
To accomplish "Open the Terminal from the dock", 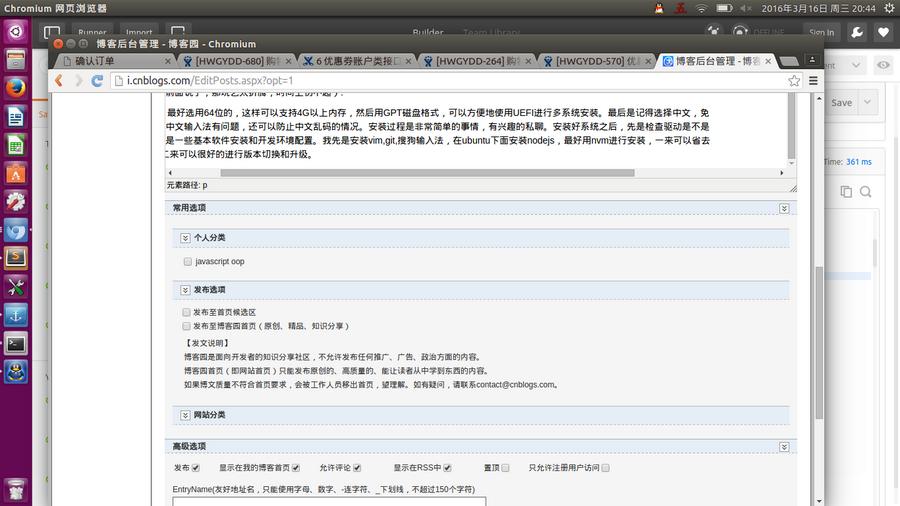I will click(15, 343).
